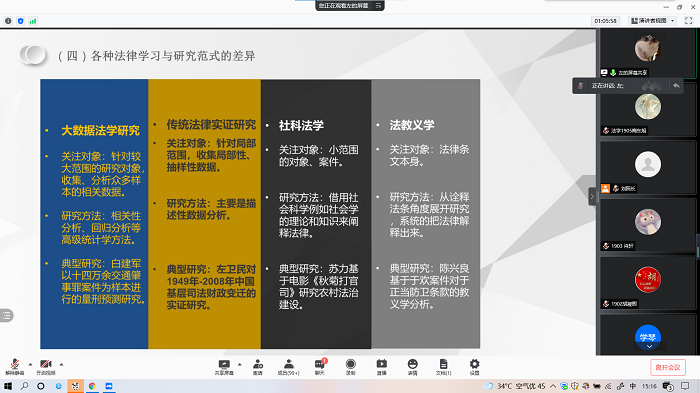Image resolution: width=700 pixels, height=393 pixels.
Task: Open Chrome from the Windows taskbar
Action: 92,386
